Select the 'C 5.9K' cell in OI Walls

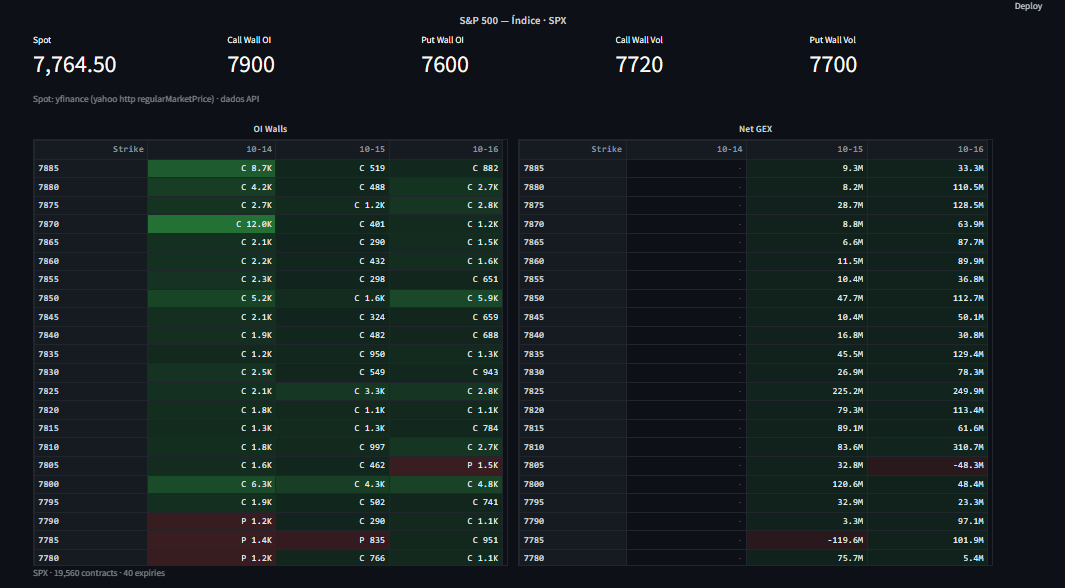446,298
